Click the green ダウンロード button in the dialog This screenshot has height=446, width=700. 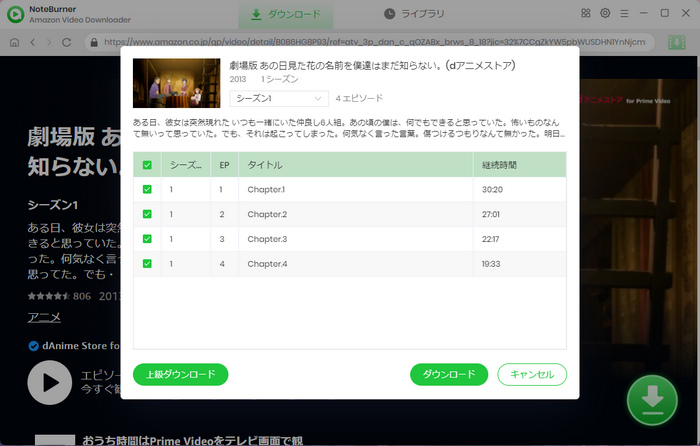pyautogui.click(x=449, y=374)
